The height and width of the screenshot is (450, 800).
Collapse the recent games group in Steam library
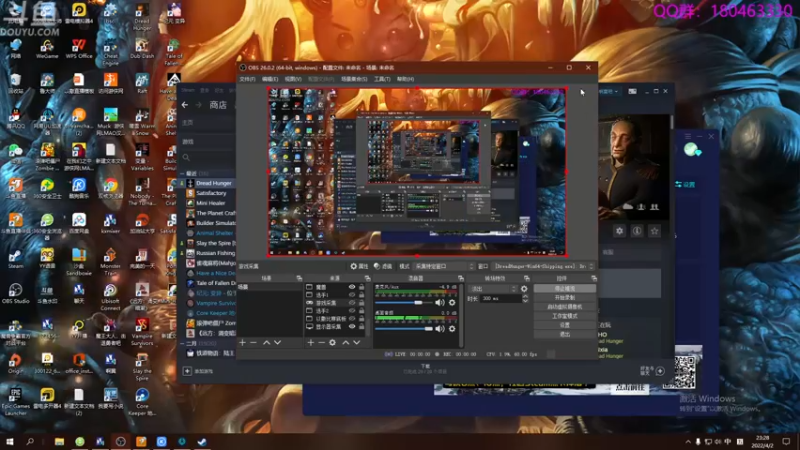click(x=182, y=173)
